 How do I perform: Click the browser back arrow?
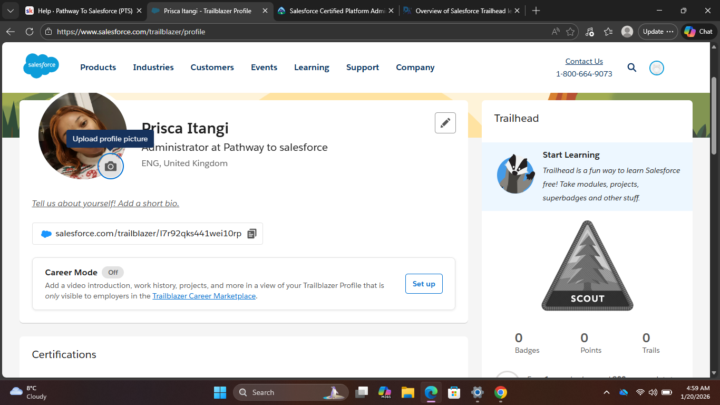coord(10,32)
